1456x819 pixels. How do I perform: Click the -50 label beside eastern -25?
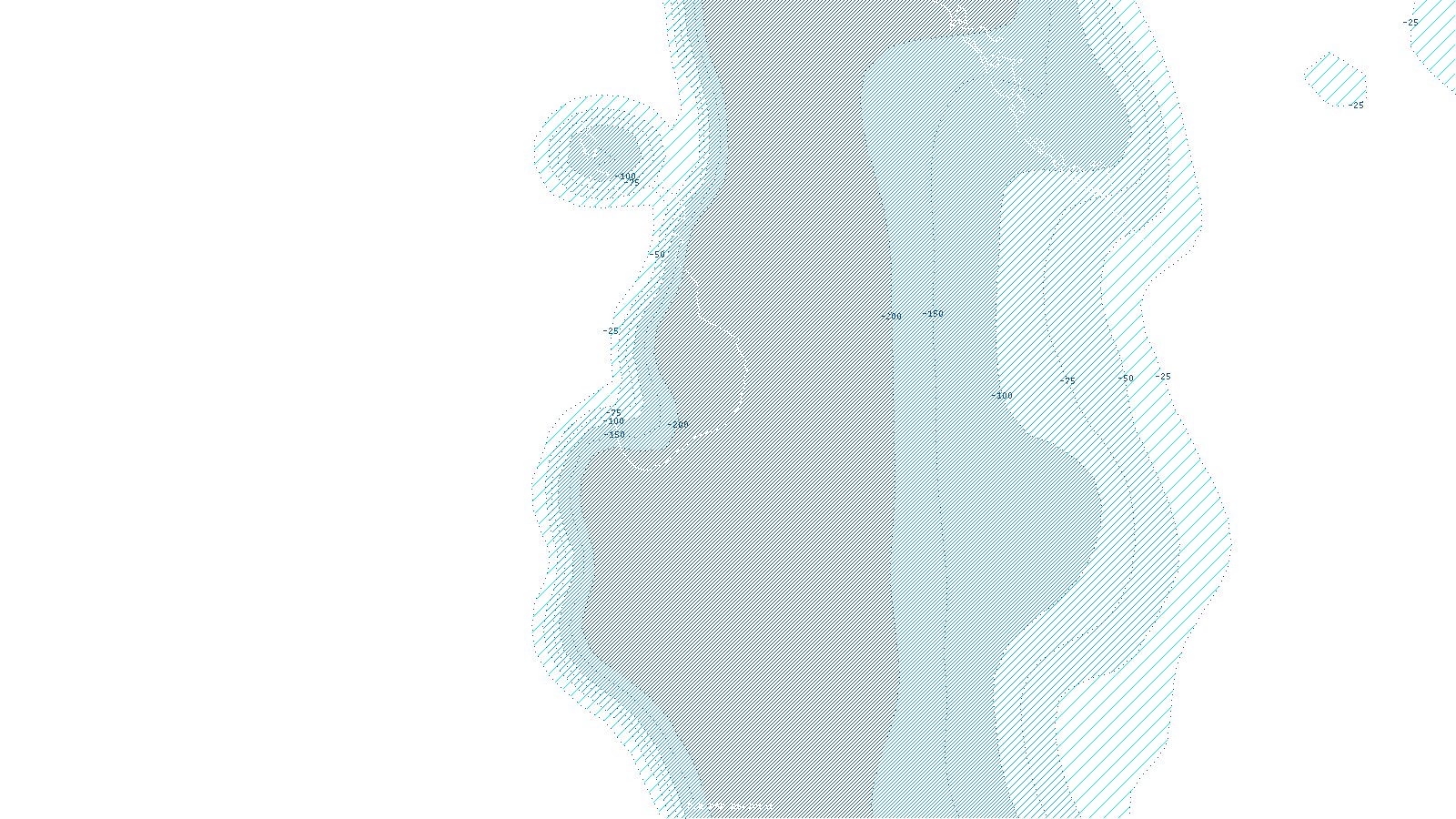[1126, 379]
